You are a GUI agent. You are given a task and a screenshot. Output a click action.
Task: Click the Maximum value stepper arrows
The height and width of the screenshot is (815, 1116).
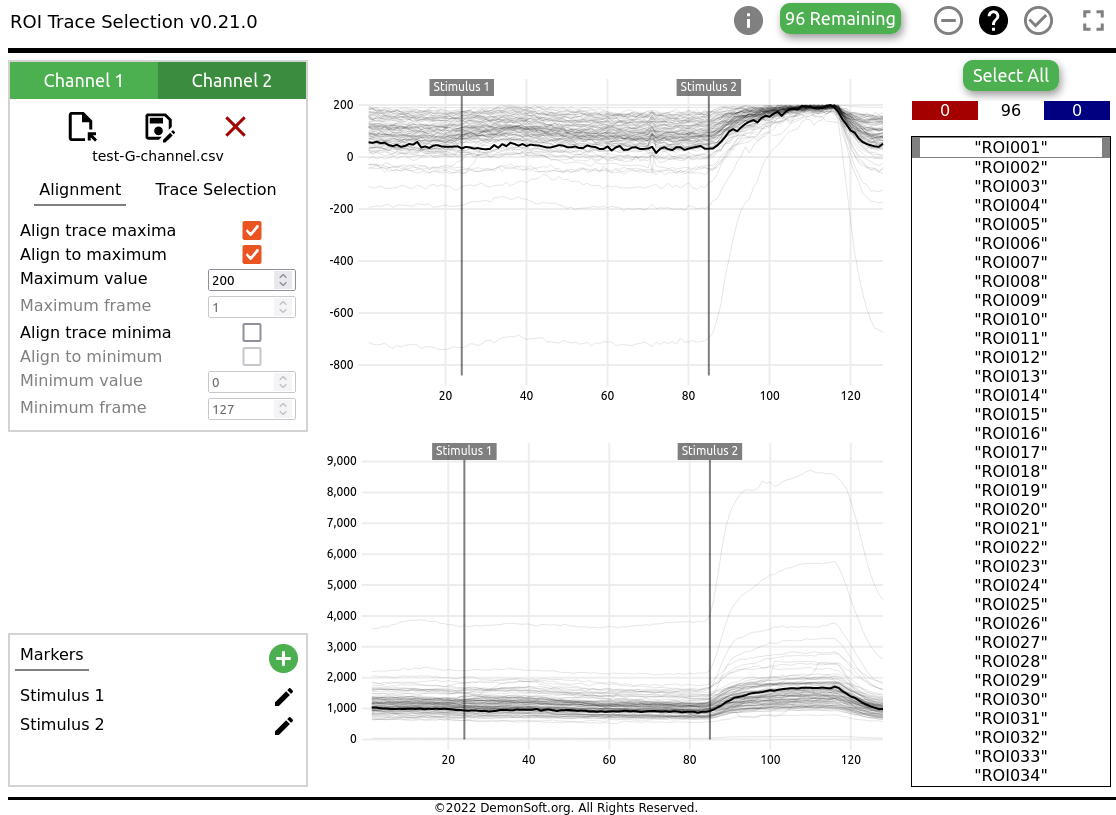point(283,280)
